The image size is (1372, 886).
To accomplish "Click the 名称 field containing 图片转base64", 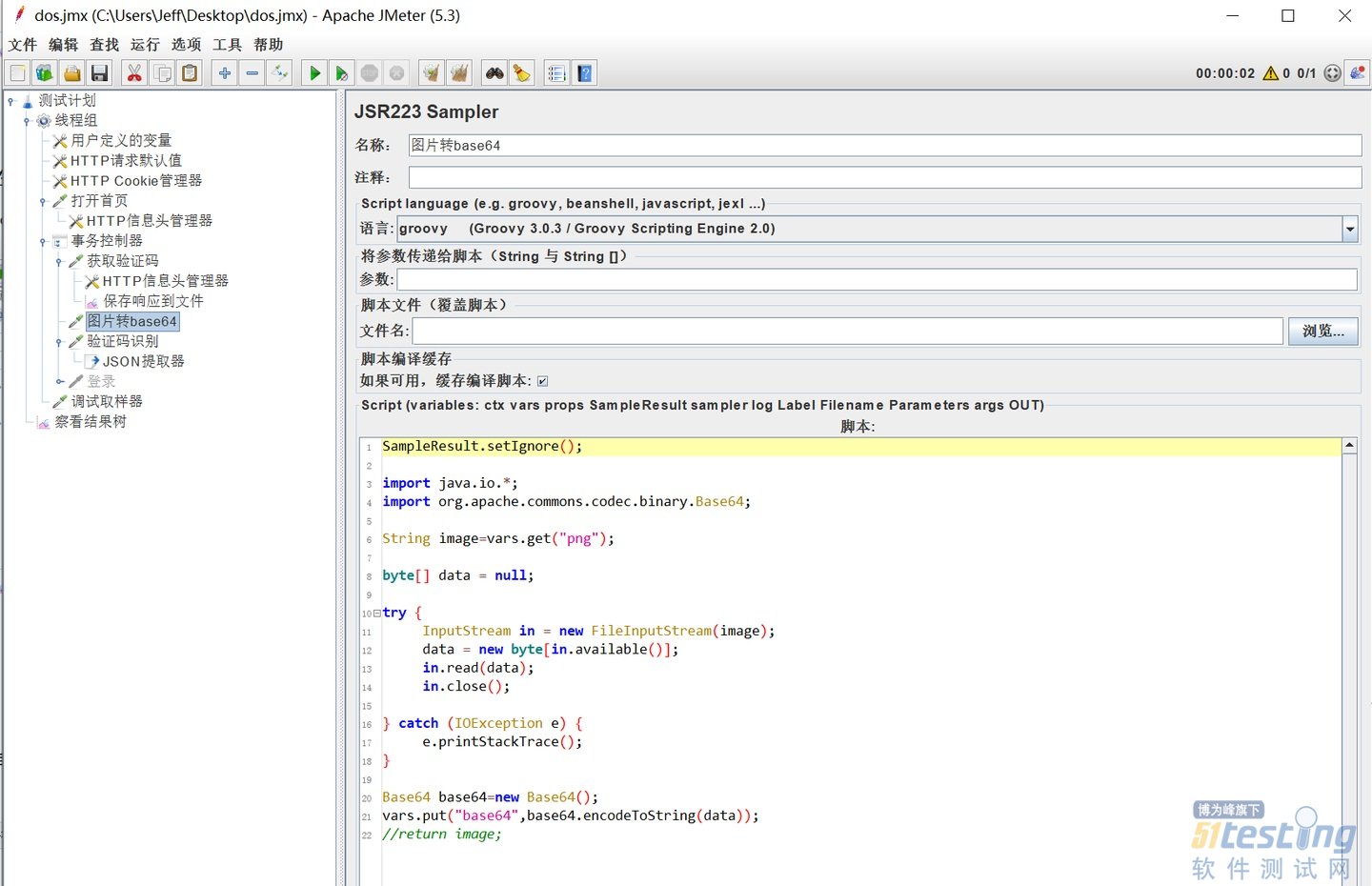I will (x=885, y=145).
